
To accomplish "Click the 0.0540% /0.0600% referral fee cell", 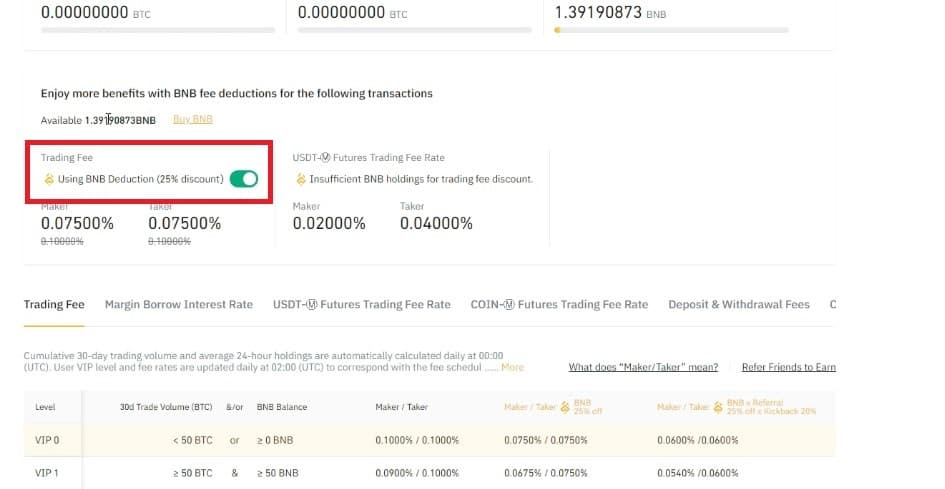I will click(x=698, y=473).
